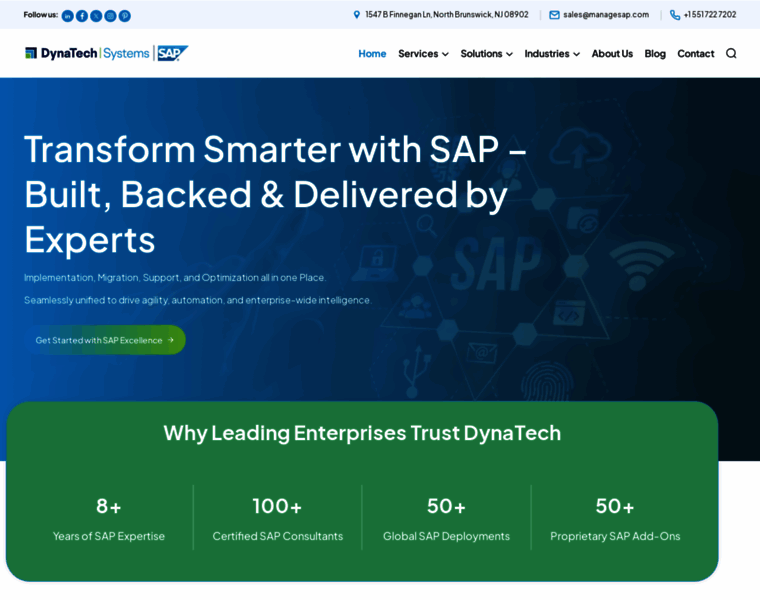
Task: Call the +15517227202 phone link
Action: (x=710, y=15)
